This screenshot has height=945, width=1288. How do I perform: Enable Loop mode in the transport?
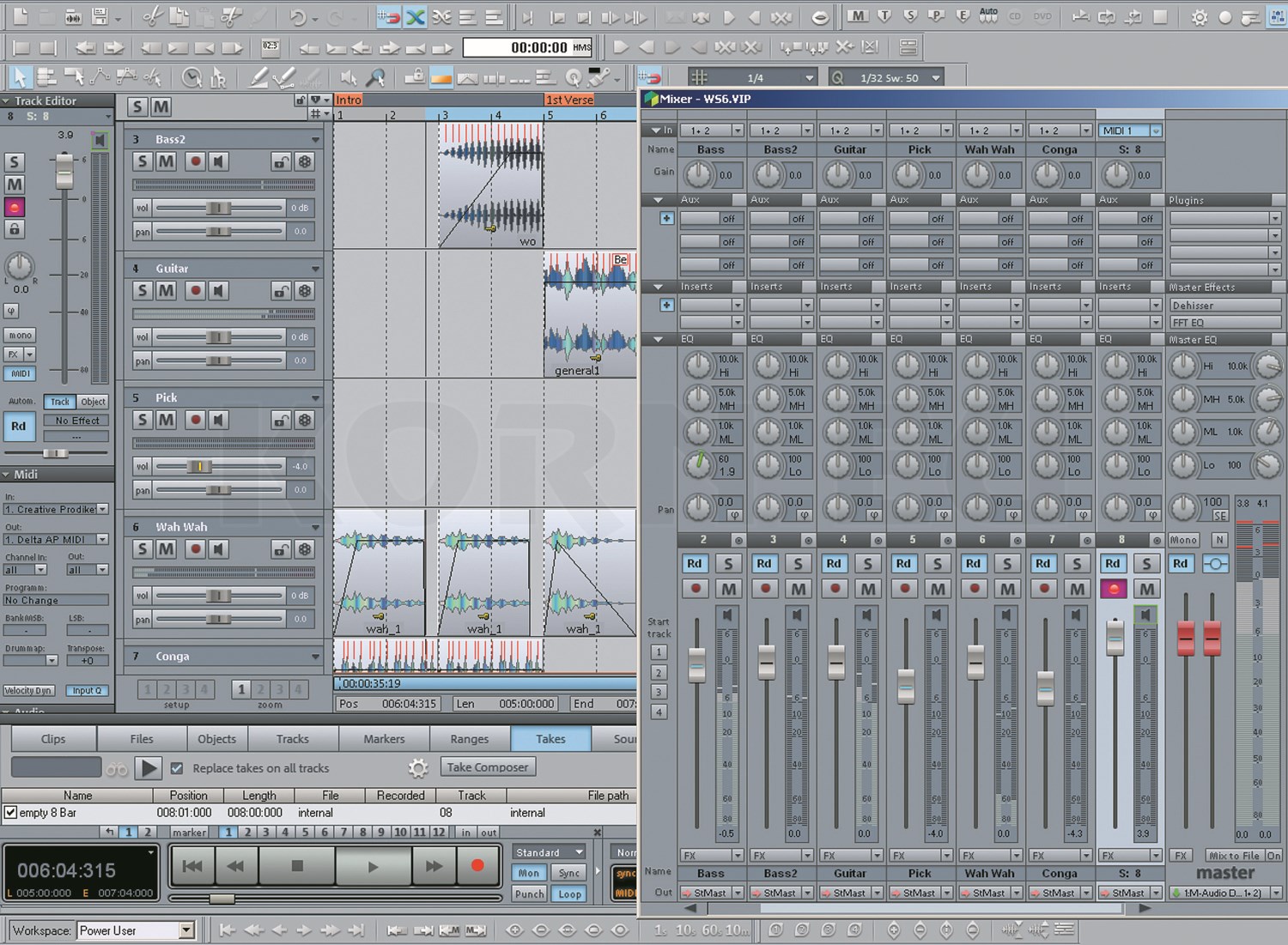click(x=569, y=894)
